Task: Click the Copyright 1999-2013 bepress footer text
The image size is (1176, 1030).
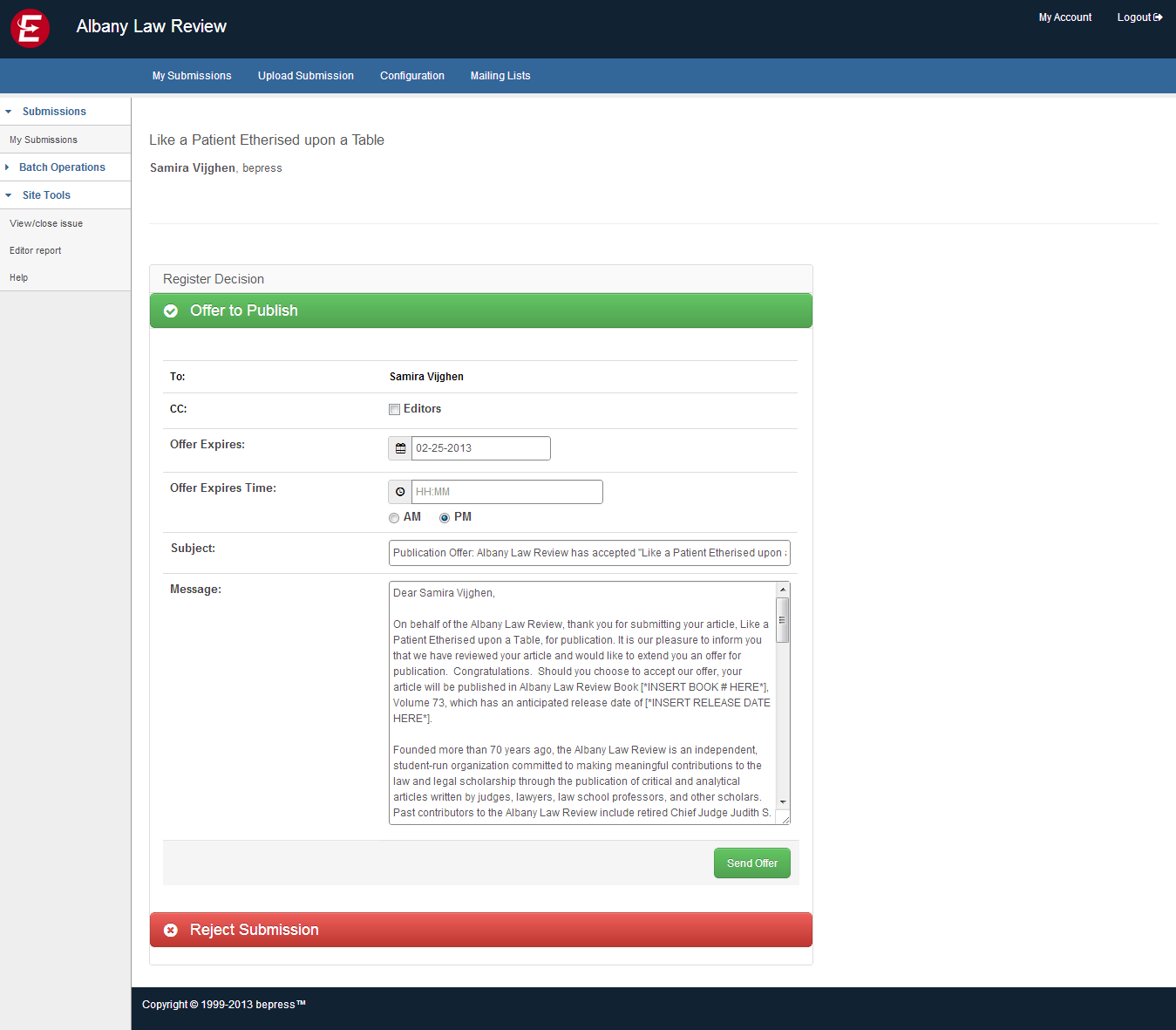Action: click(x=224, y=1005)
